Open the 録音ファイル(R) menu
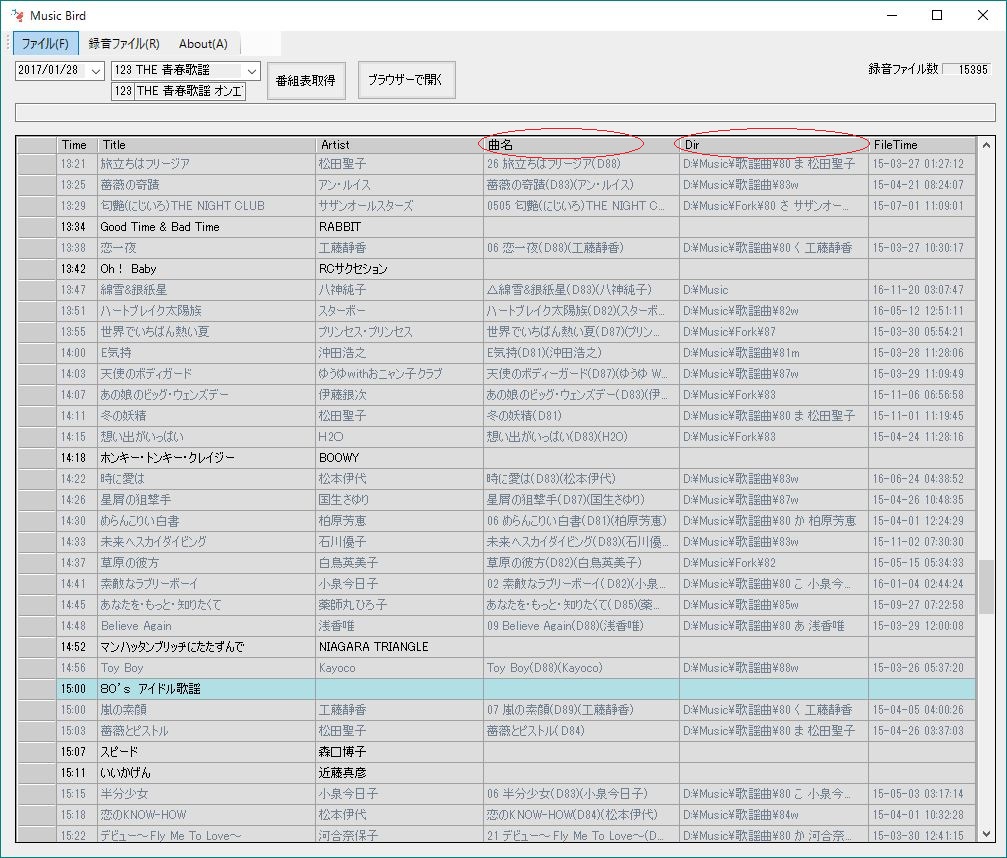Screen dimensions: 1007x858 [124, 44]
